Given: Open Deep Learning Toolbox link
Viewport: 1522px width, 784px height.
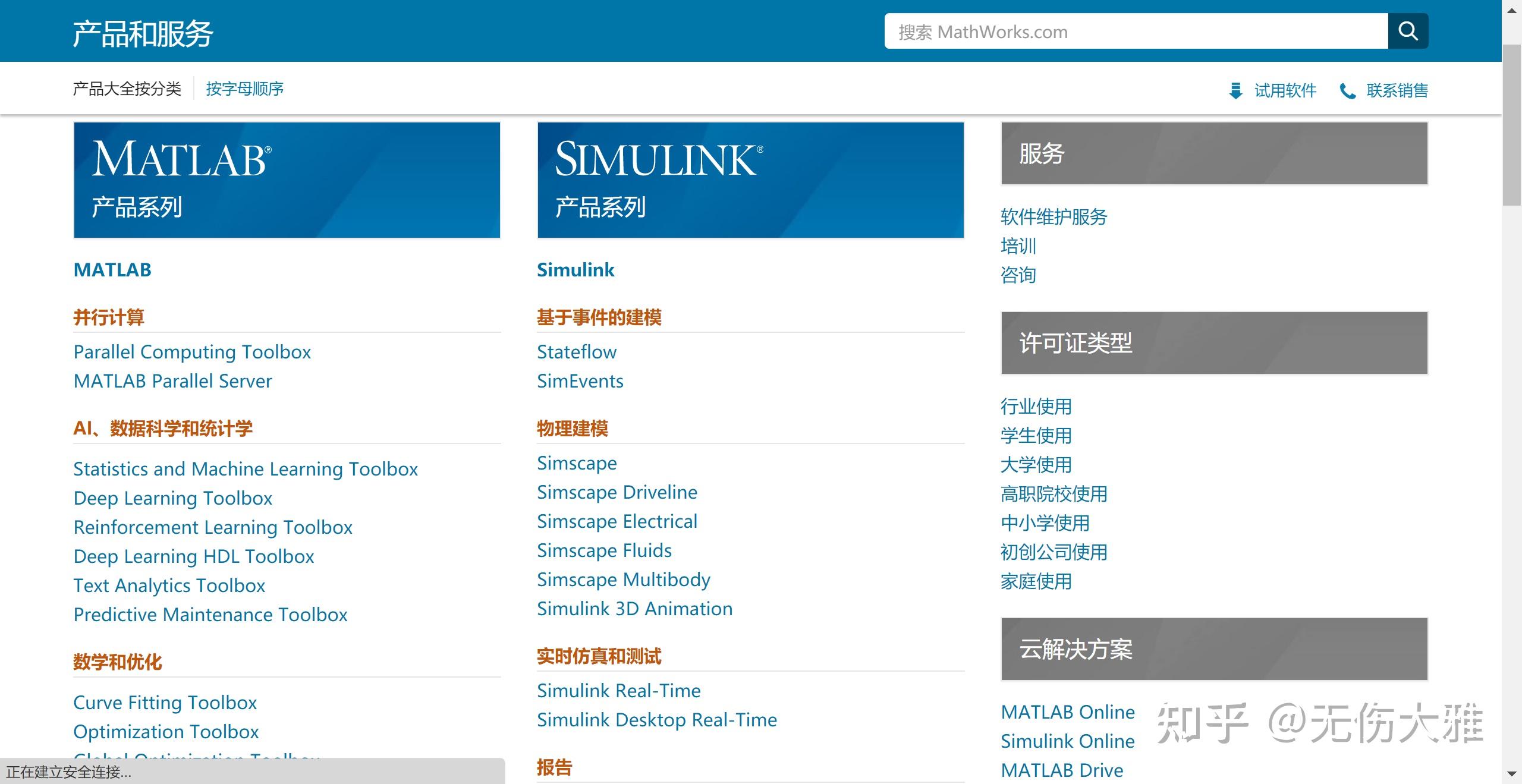Looking at the screenshot, I should point(172,498).
